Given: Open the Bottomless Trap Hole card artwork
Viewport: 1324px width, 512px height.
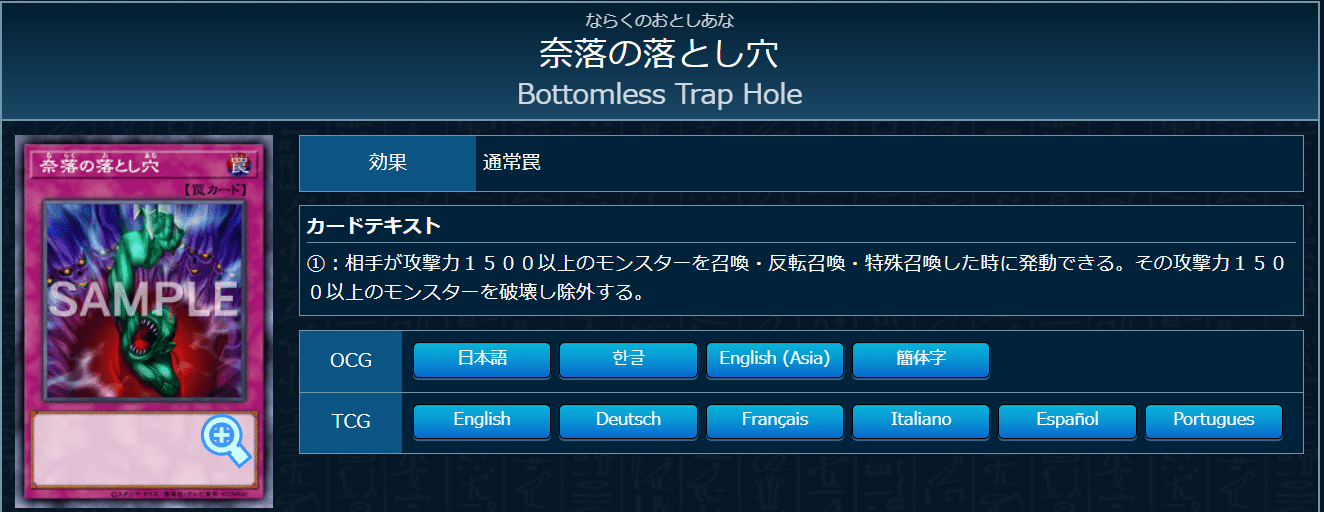Looking at the screenshot, I should pos(144,299).
